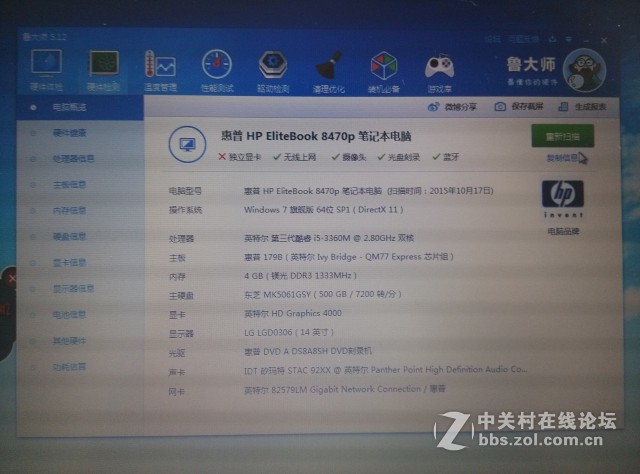Click the Weibo icon for 微博分享

(x=433, y=107)
